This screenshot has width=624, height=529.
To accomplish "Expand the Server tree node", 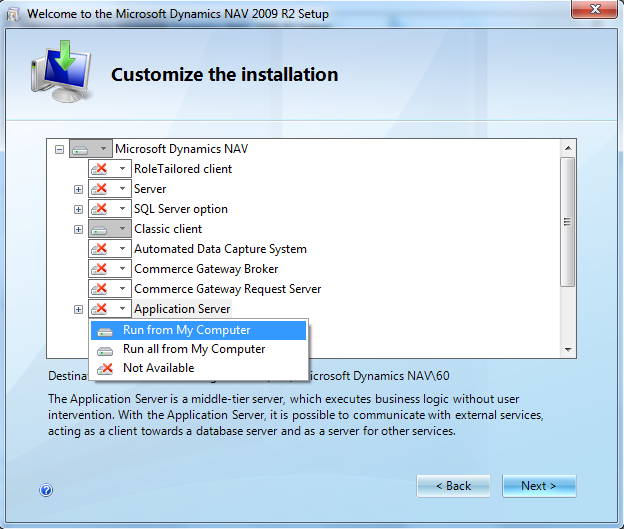I will (78, 189).
